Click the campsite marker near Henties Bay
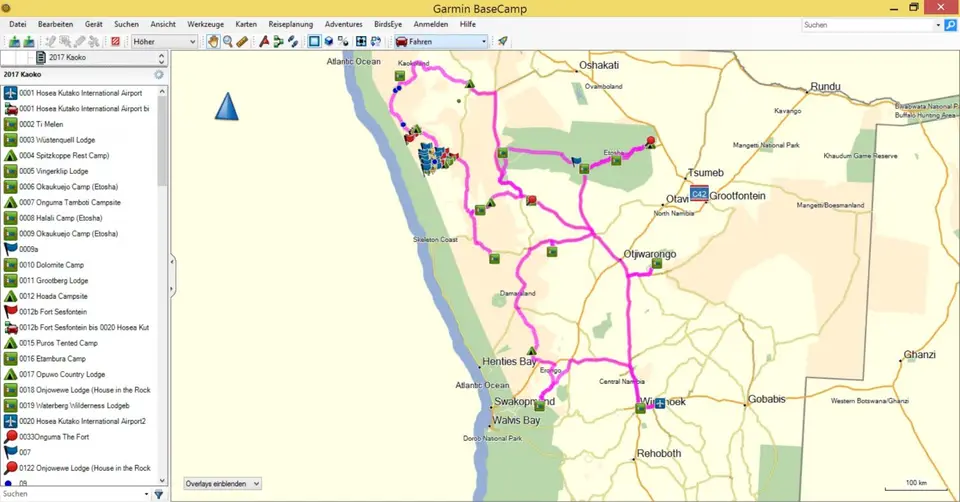Viewport: 960px width, 502px height. click(531, 351)
